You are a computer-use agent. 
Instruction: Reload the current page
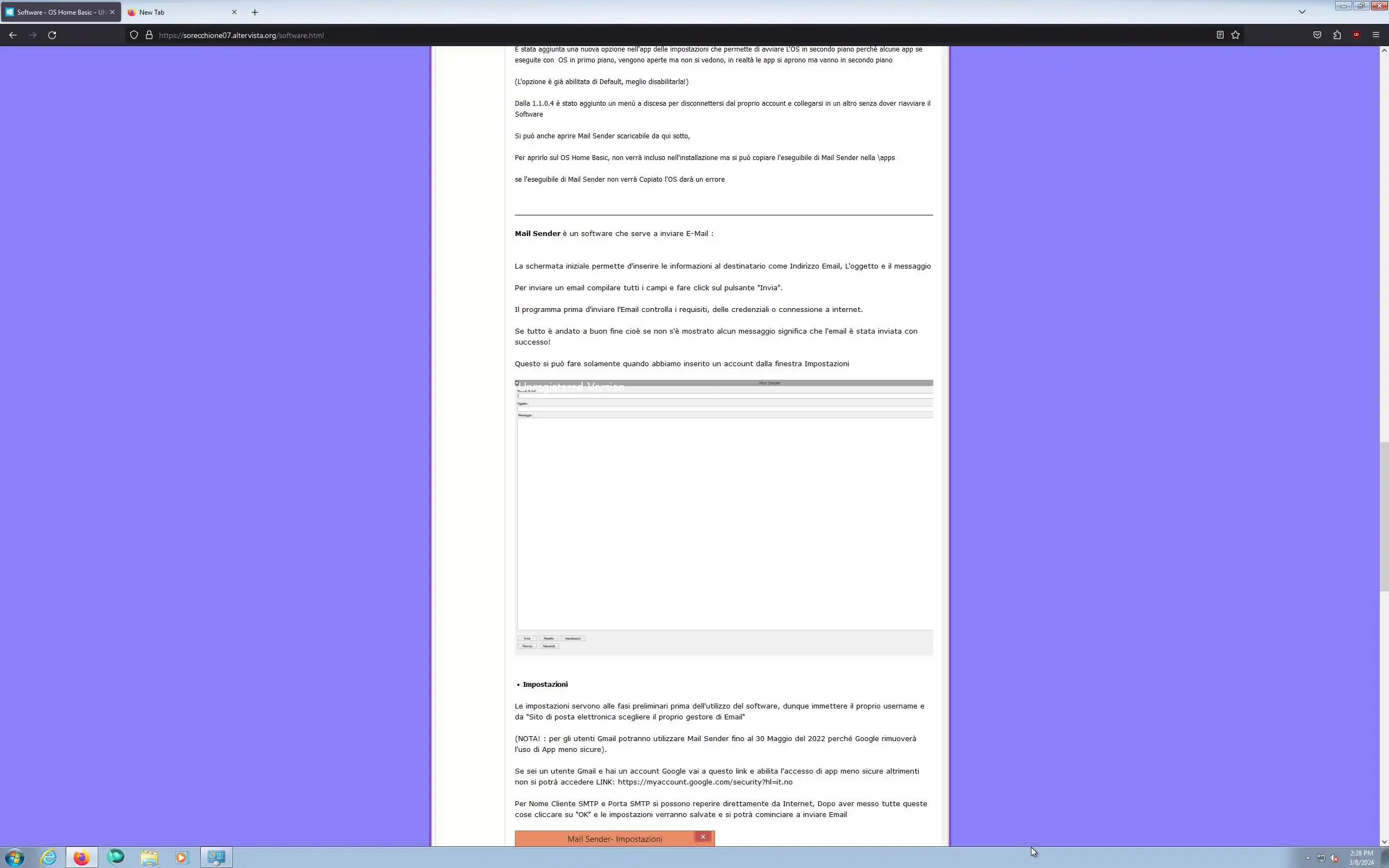(x=52, y=35)
